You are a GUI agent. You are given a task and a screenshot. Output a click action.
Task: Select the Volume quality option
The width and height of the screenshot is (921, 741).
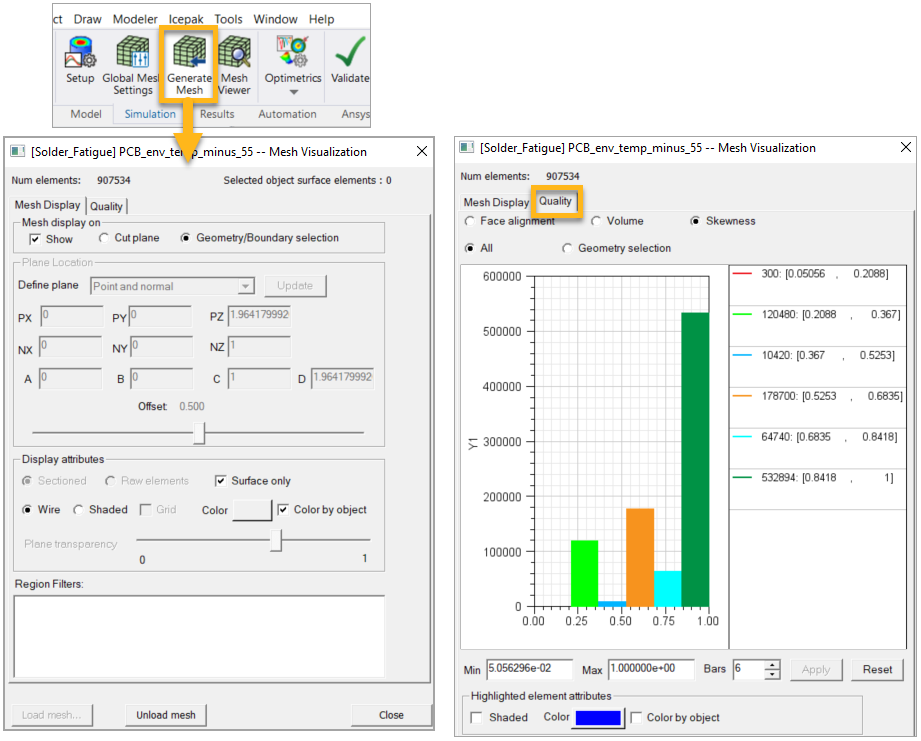pos(596,221)
